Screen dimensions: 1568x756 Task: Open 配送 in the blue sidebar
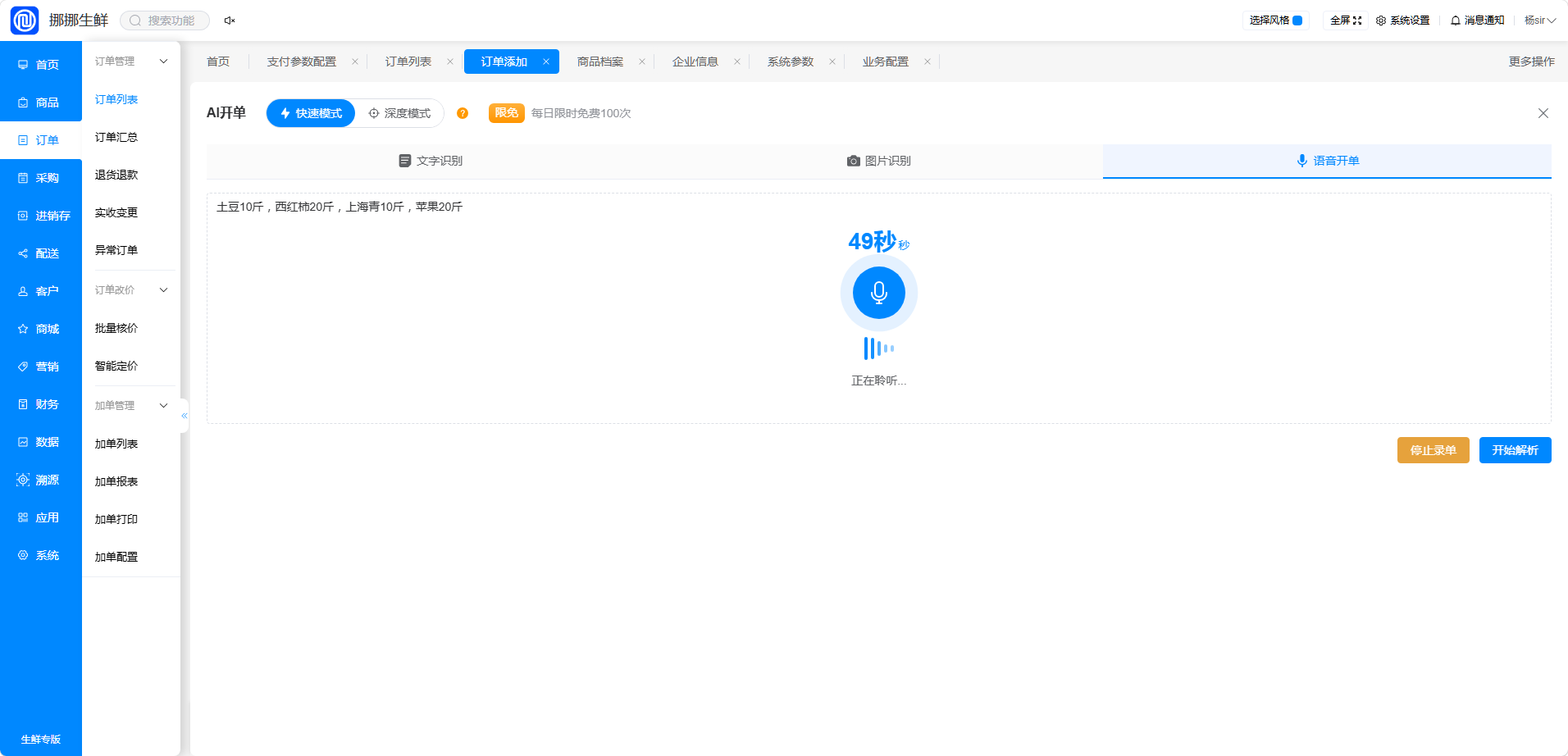(x=41, y=253)
